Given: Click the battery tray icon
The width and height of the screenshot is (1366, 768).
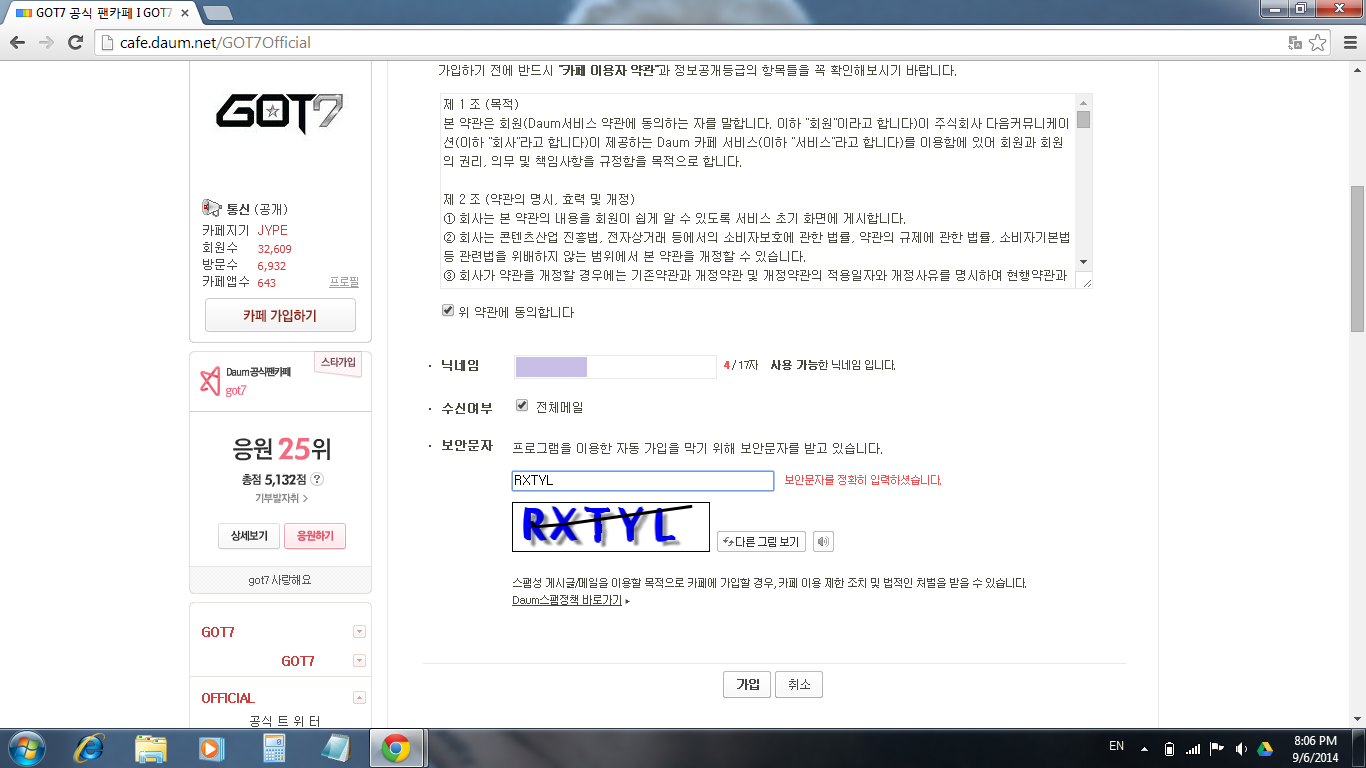Looking at the screenshot, I should [1170, 748].
